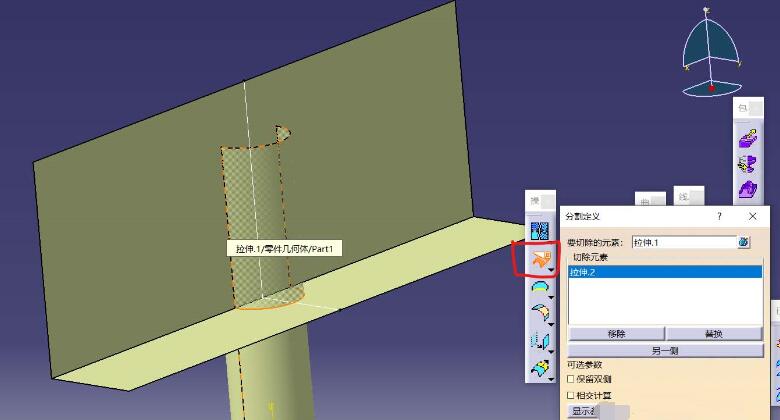
Task: Click the 移除 (Remove) button
Action: pos(616,334)
